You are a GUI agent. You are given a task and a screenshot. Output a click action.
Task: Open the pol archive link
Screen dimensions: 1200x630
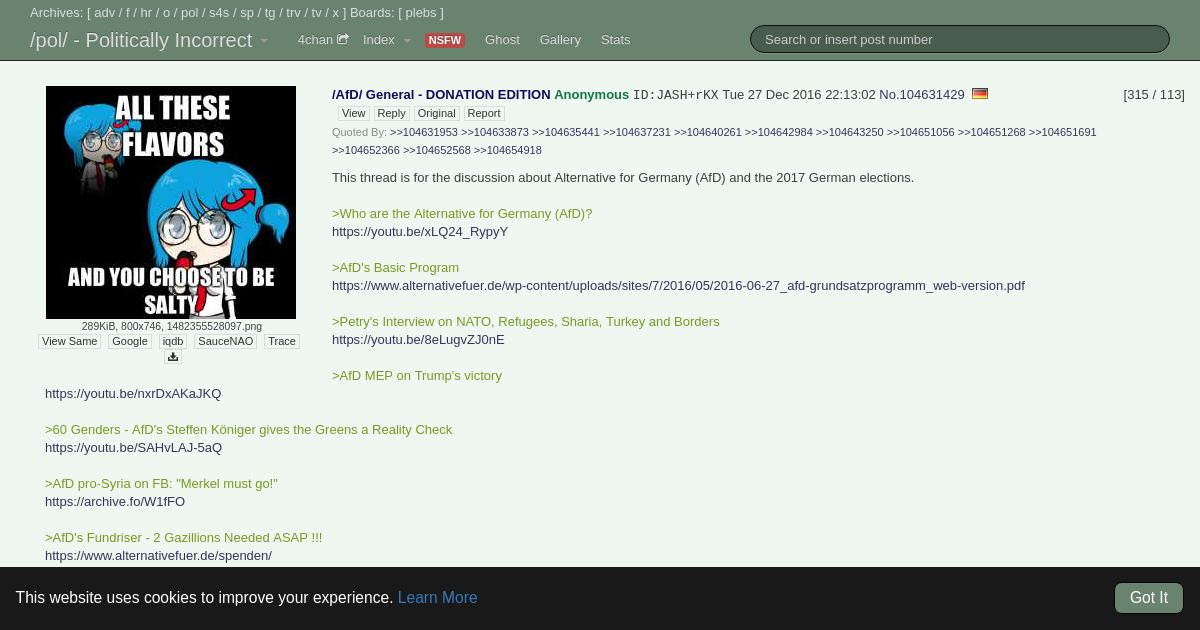click(190, 13)
